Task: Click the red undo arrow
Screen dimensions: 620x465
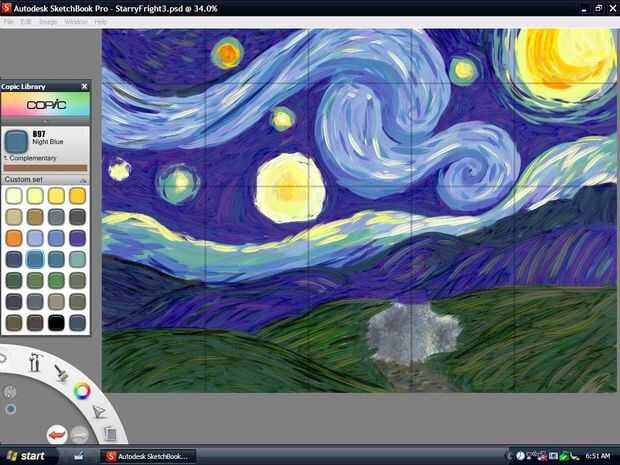Action: pos(57,435)
